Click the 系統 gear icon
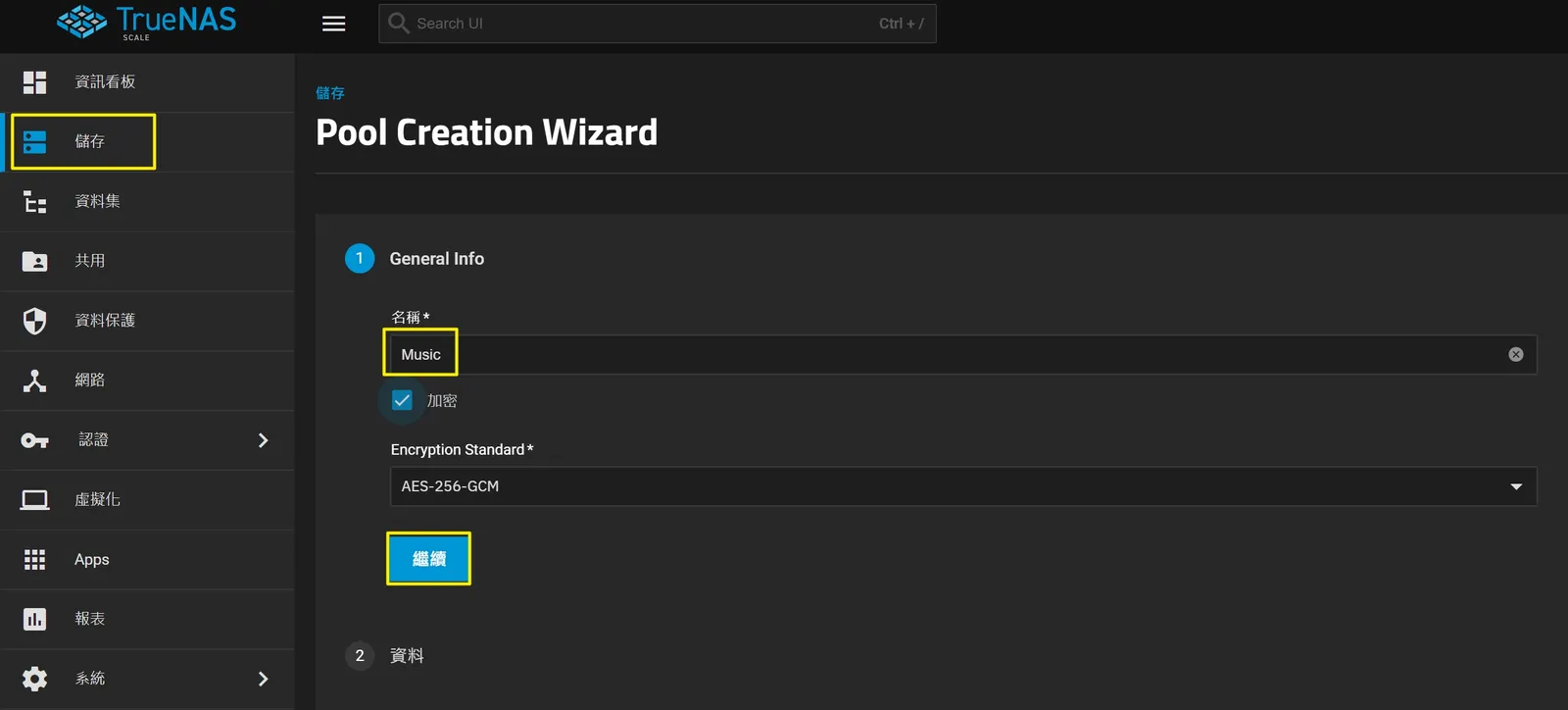This screenshot has width=1568, height=710. coord(34,679)
